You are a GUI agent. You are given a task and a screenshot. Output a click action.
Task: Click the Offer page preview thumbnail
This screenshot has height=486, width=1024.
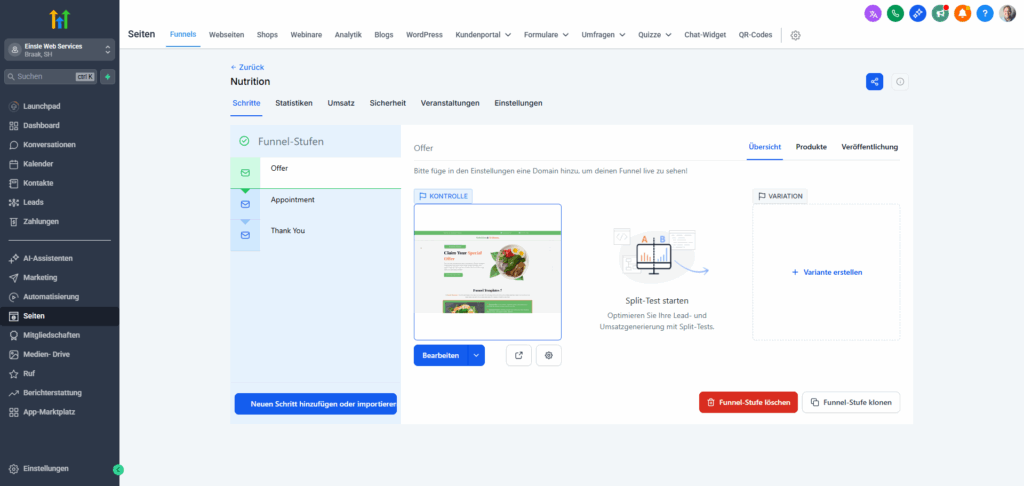point(487,271)
